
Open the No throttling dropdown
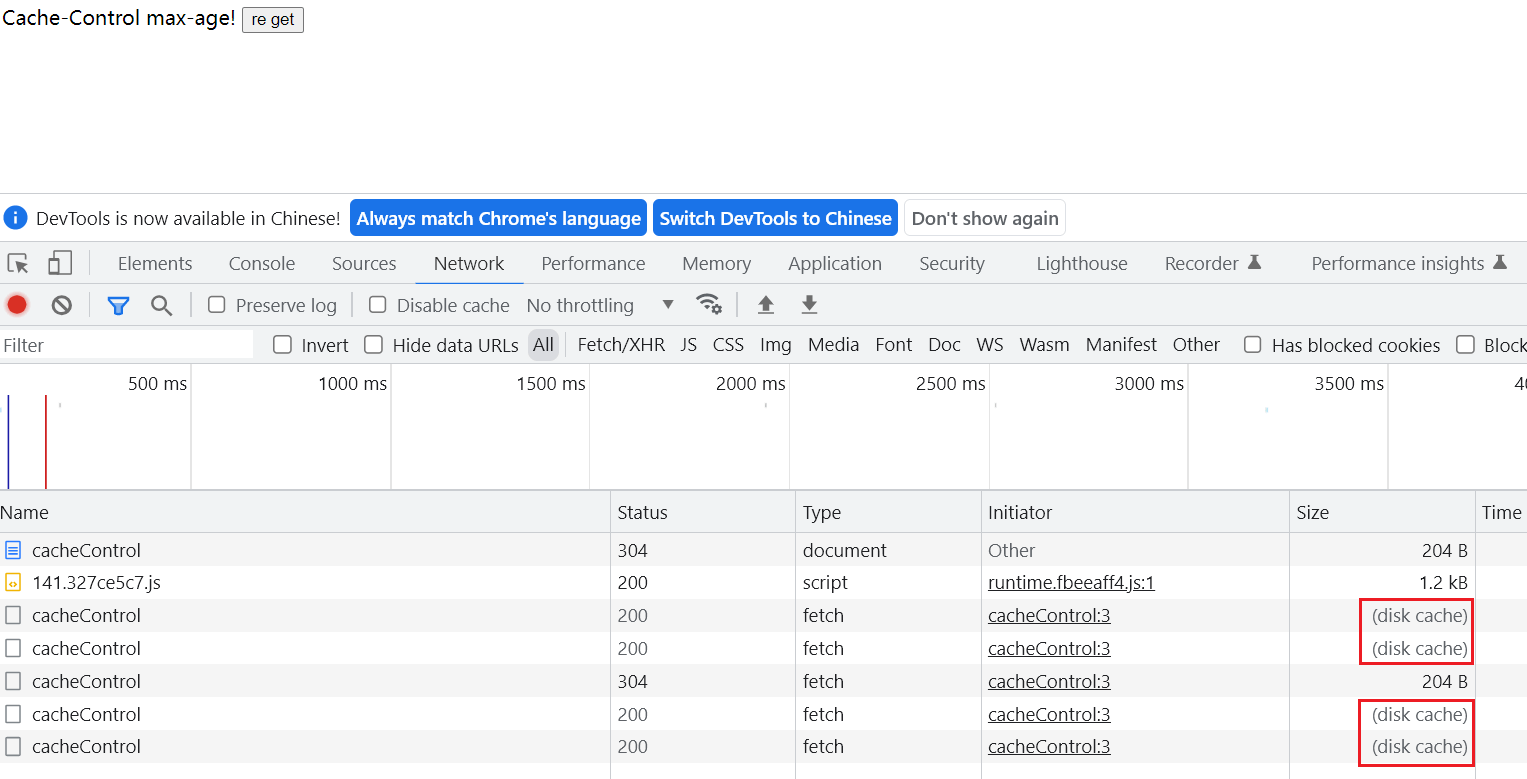(x=600, y=305)
